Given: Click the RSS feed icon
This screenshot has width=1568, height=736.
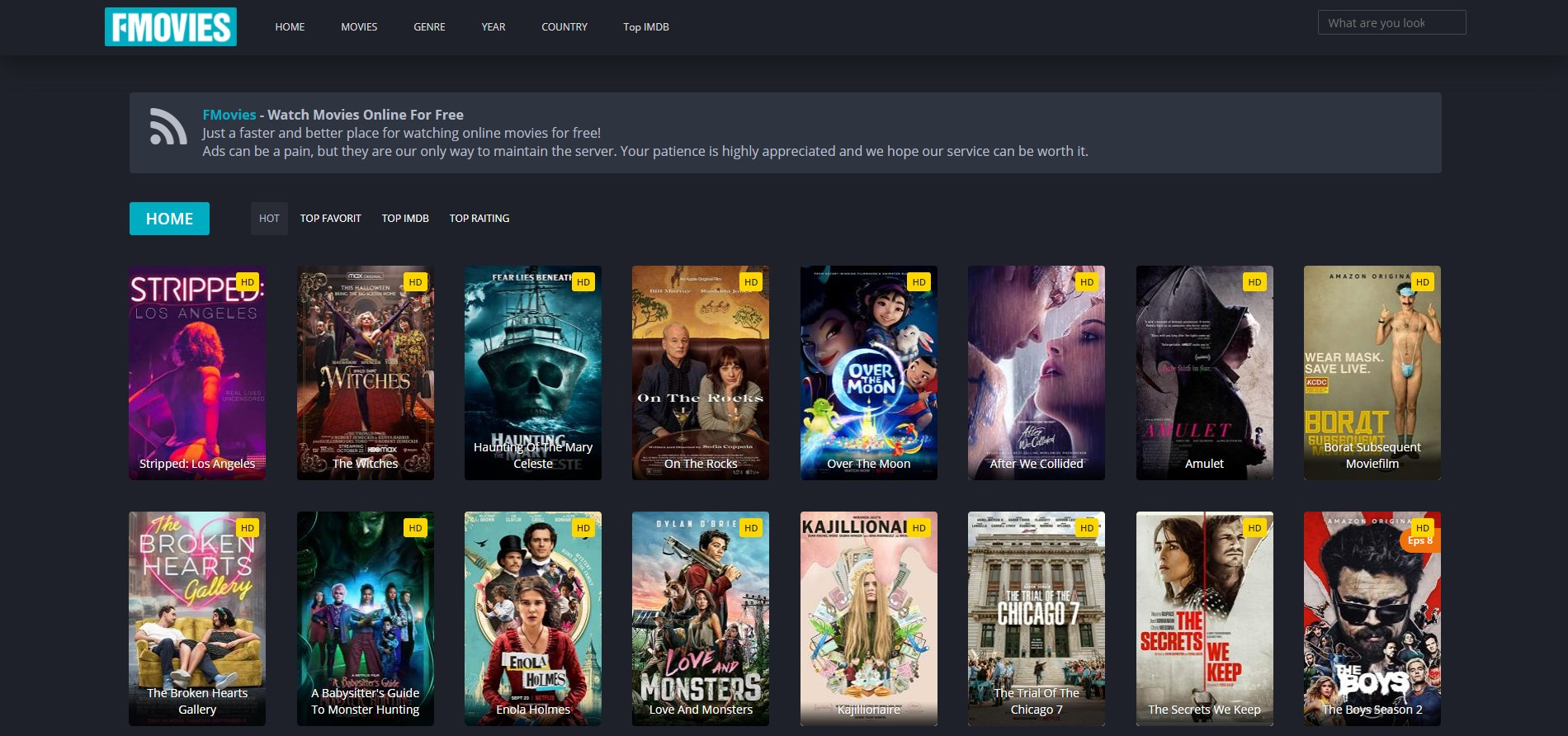Looking at the screenshot, I should pyautogui.click(x=168, y=126).
